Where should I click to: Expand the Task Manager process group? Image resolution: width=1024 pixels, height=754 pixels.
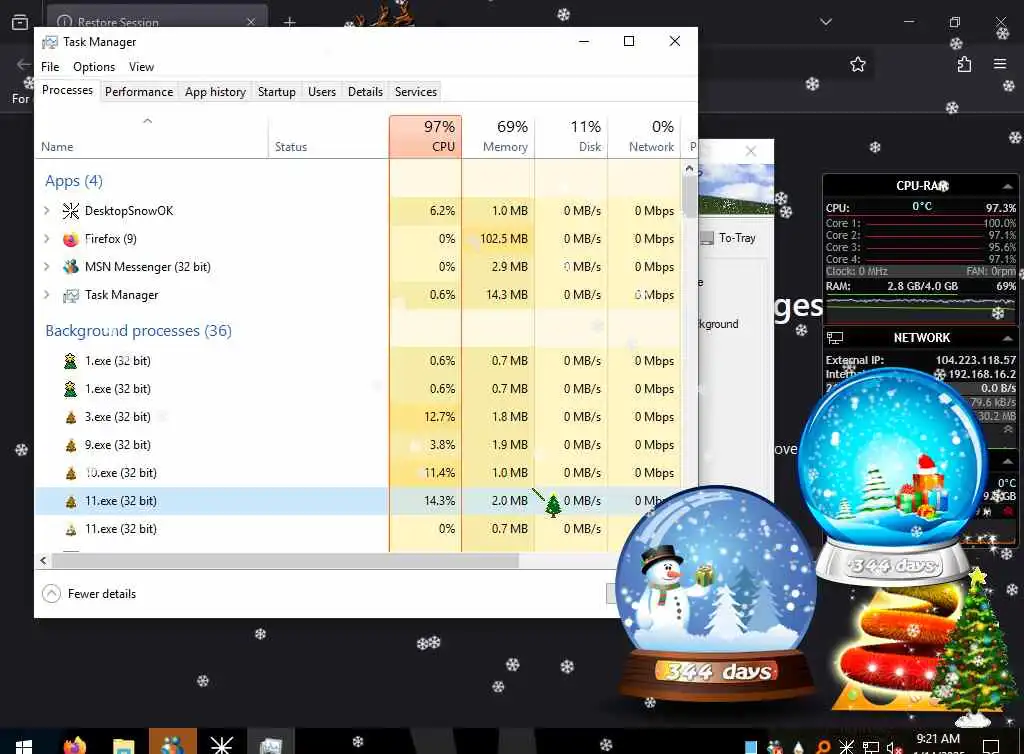click(x=46, y=294)
